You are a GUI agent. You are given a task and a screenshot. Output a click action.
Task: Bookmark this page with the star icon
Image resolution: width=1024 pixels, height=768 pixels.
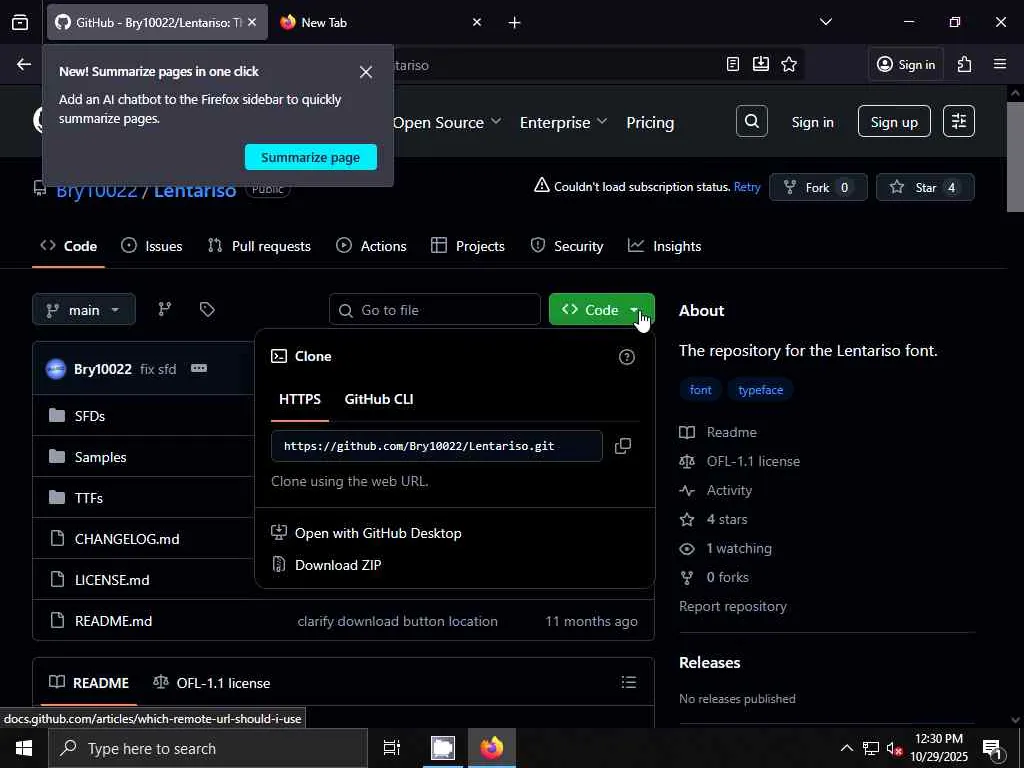(789, 64)
